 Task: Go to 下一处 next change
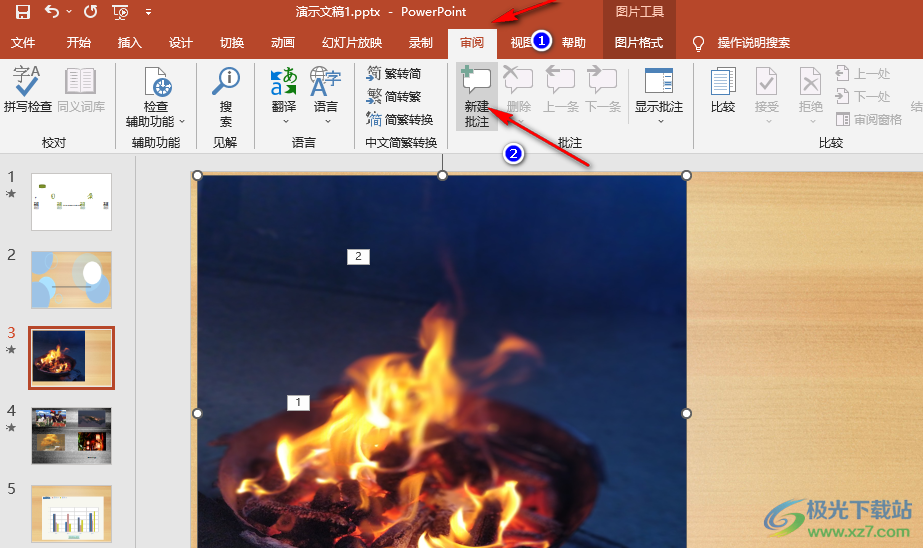click(x=862, y=96)
